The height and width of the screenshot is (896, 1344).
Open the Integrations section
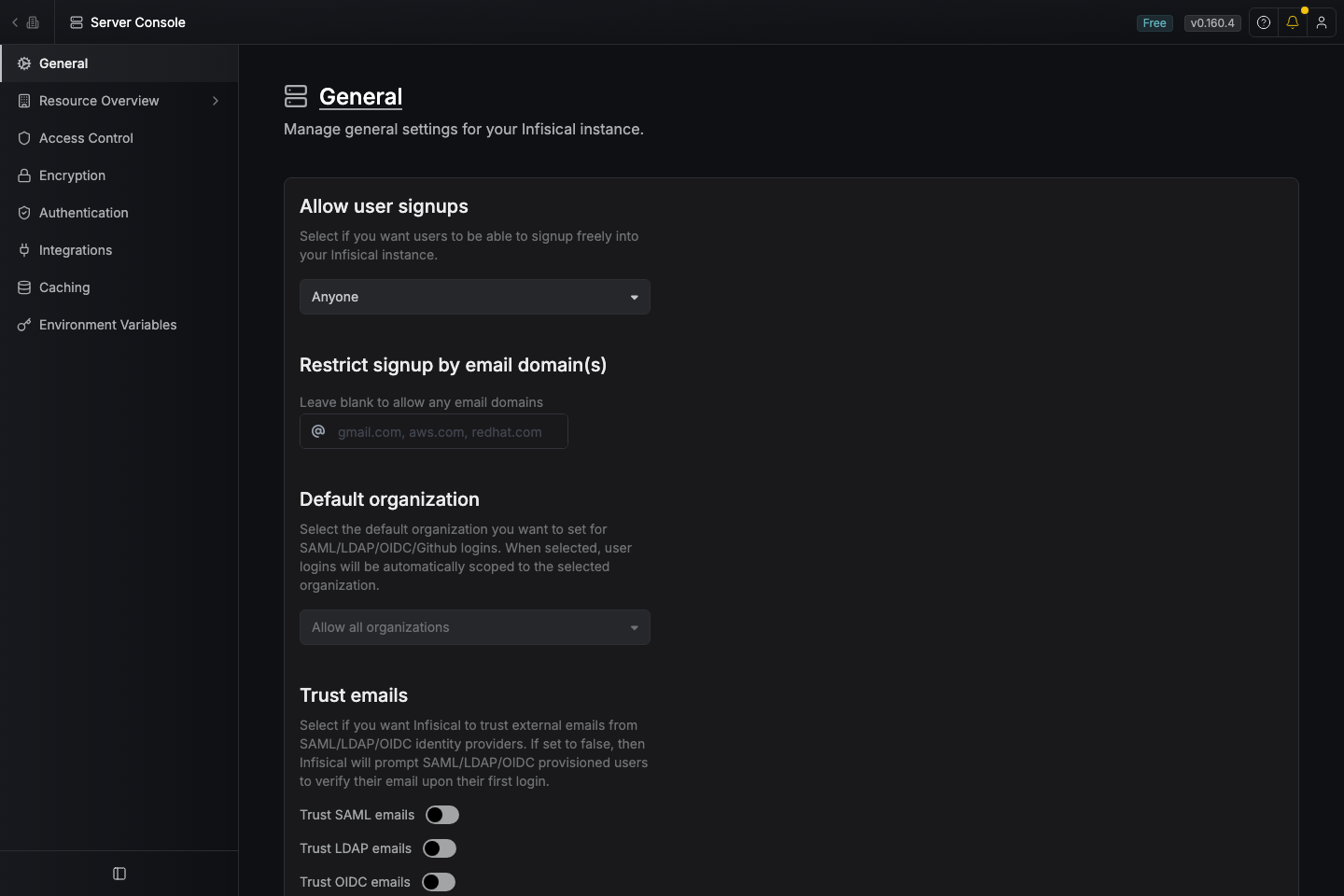coord(119,250)
